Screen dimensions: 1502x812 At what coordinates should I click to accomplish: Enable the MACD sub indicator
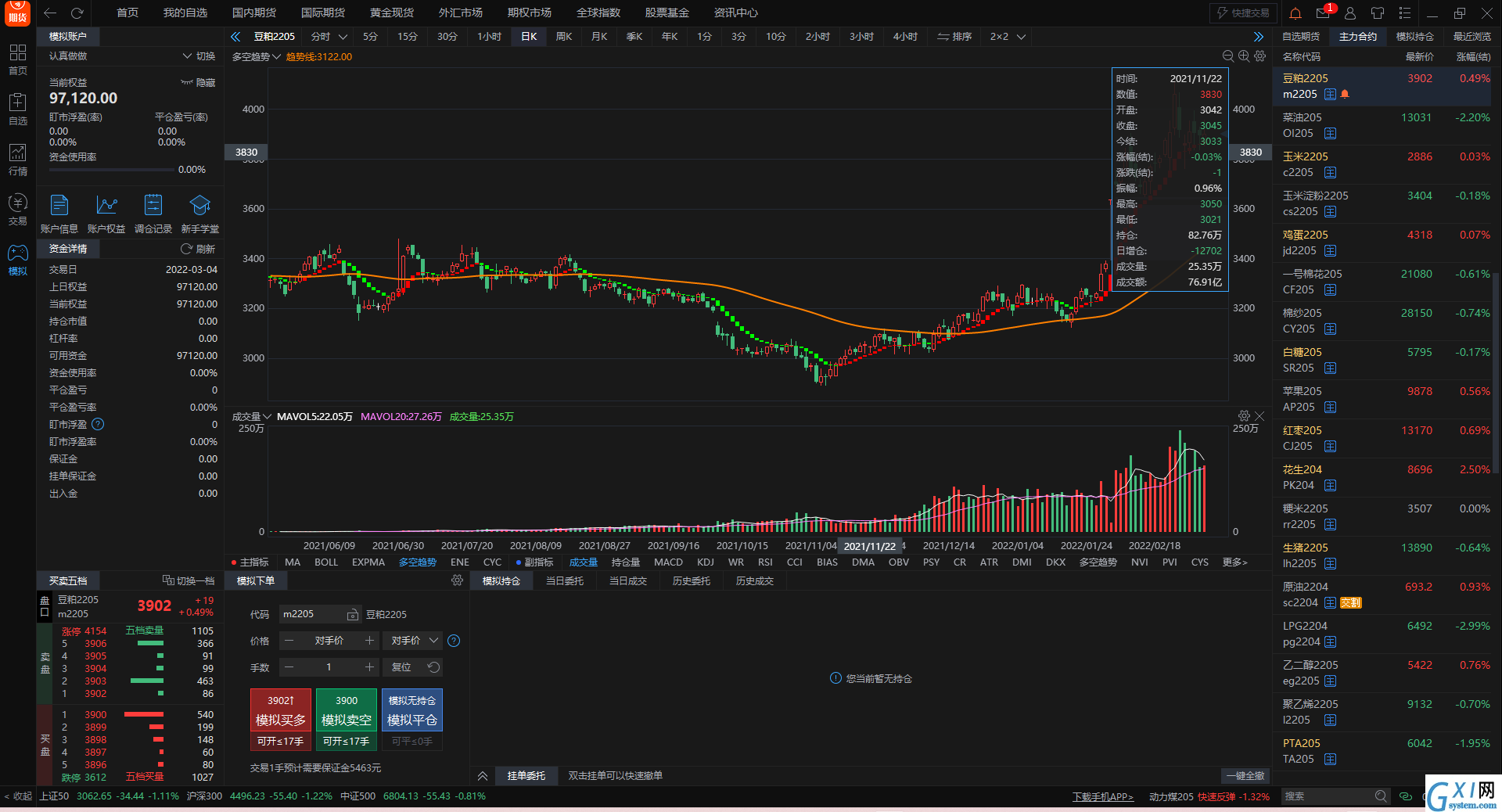(x=668, y=562)
